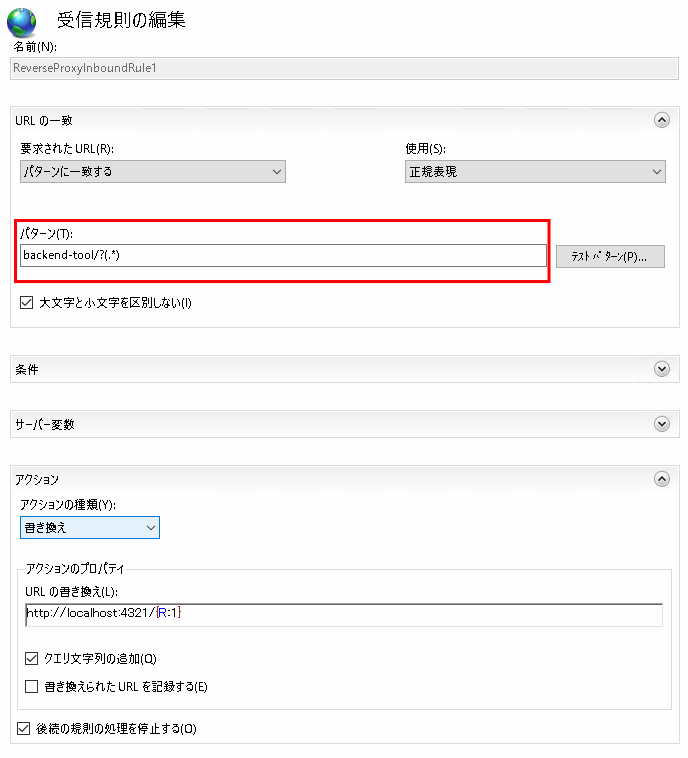Click the globe icon beside the title
This screenshot has width=688, height=758.
tap(21, 22)
